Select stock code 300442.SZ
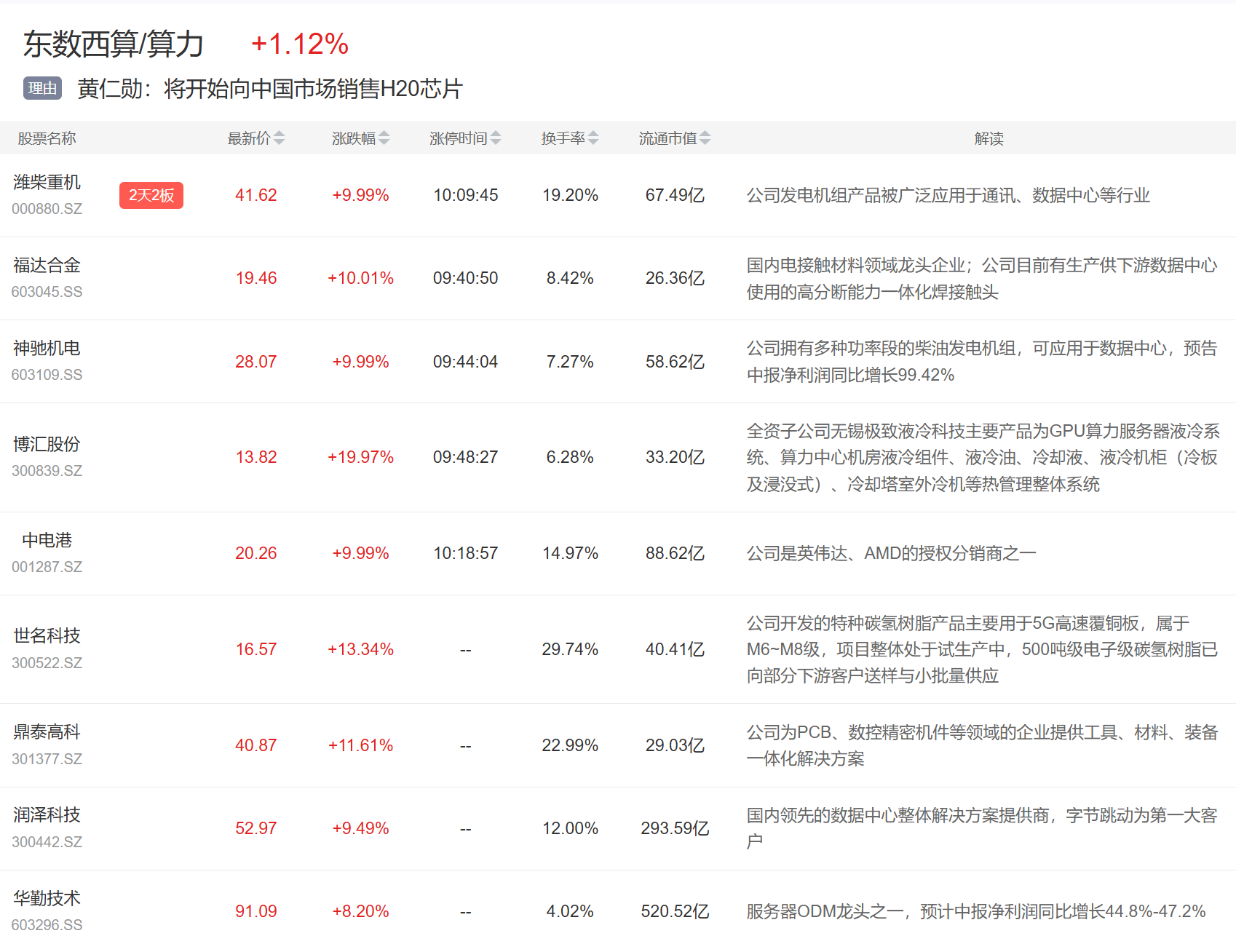 coord(47,842)
